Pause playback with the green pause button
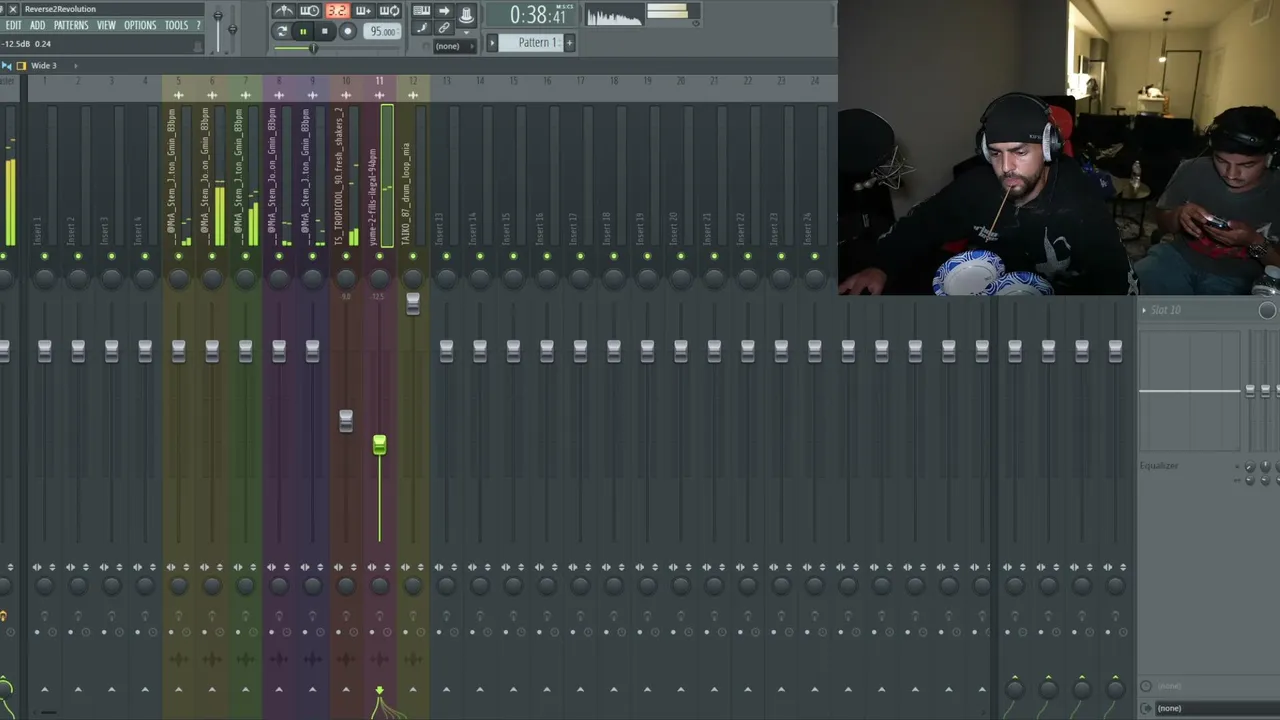Screen dimensions: 1280x720 (x=302, y=31)
